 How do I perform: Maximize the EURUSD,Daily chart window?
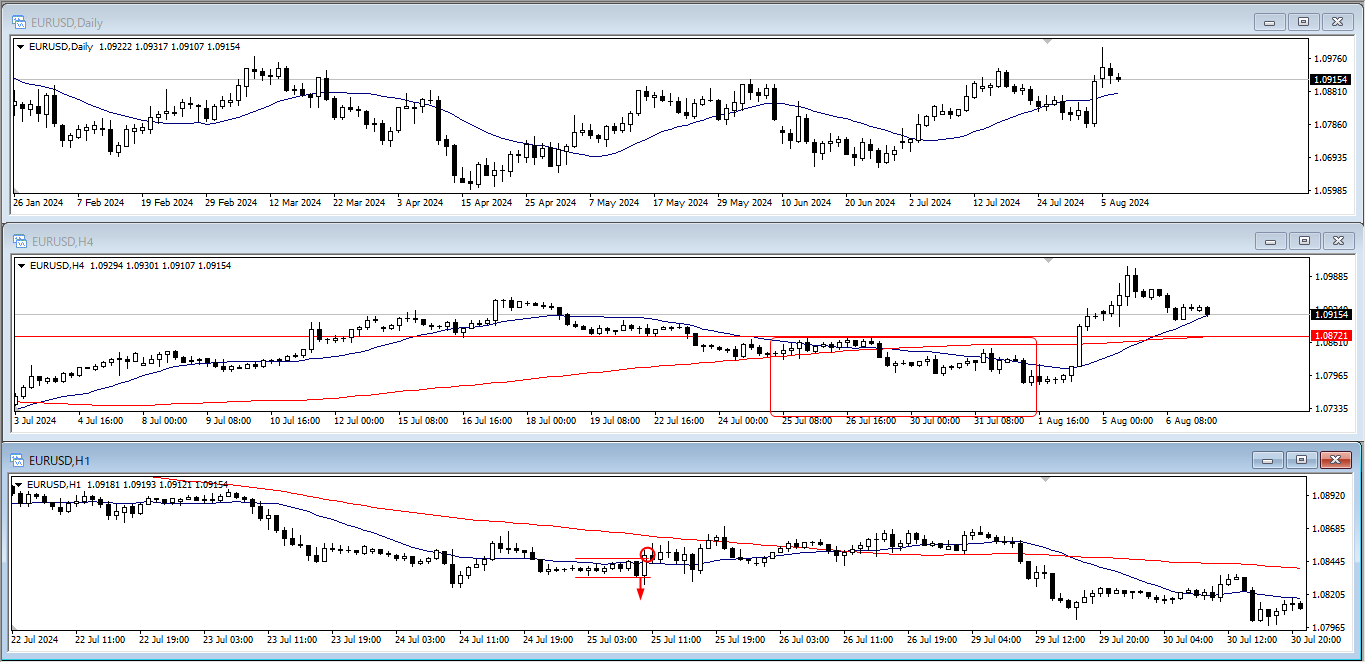[1304, 22]
